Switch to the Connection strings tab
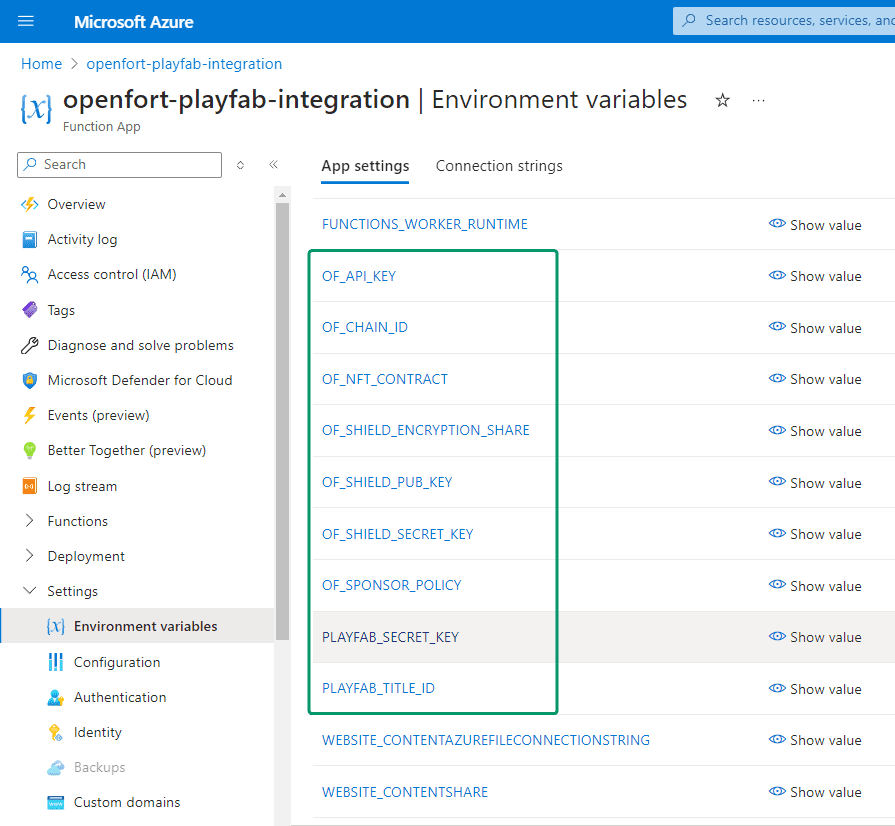 point(499,166)
